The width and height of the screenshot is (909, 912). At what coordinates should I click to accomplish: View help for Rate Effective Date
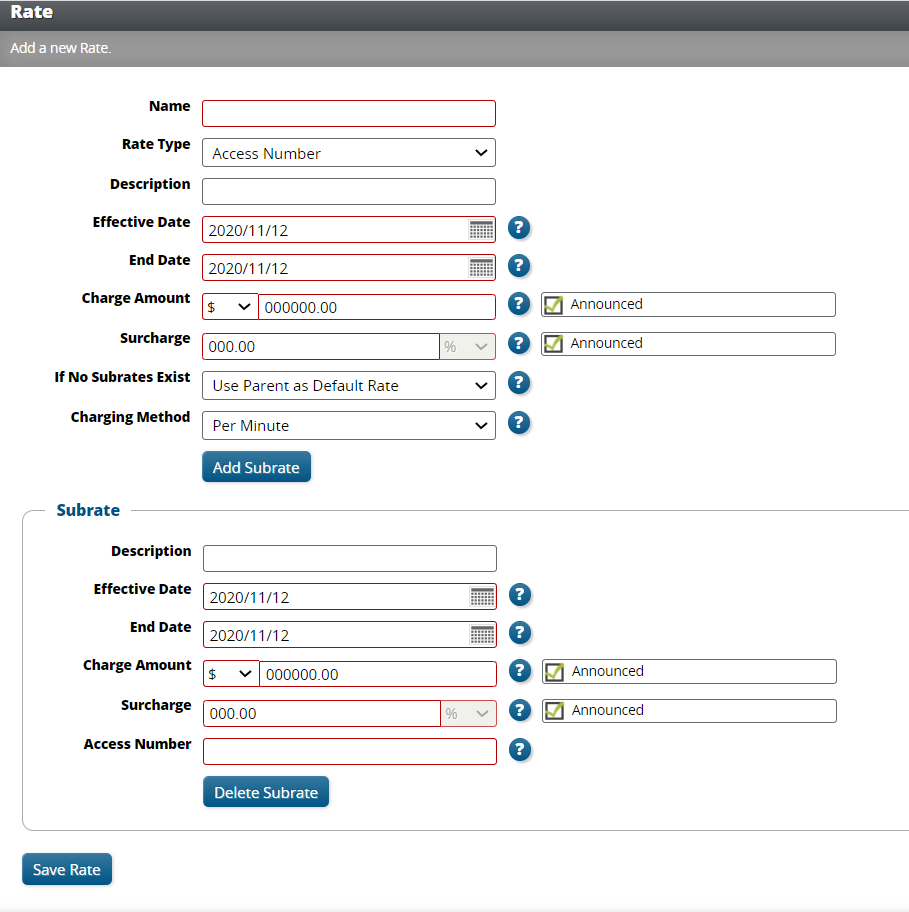click(518, 227)
